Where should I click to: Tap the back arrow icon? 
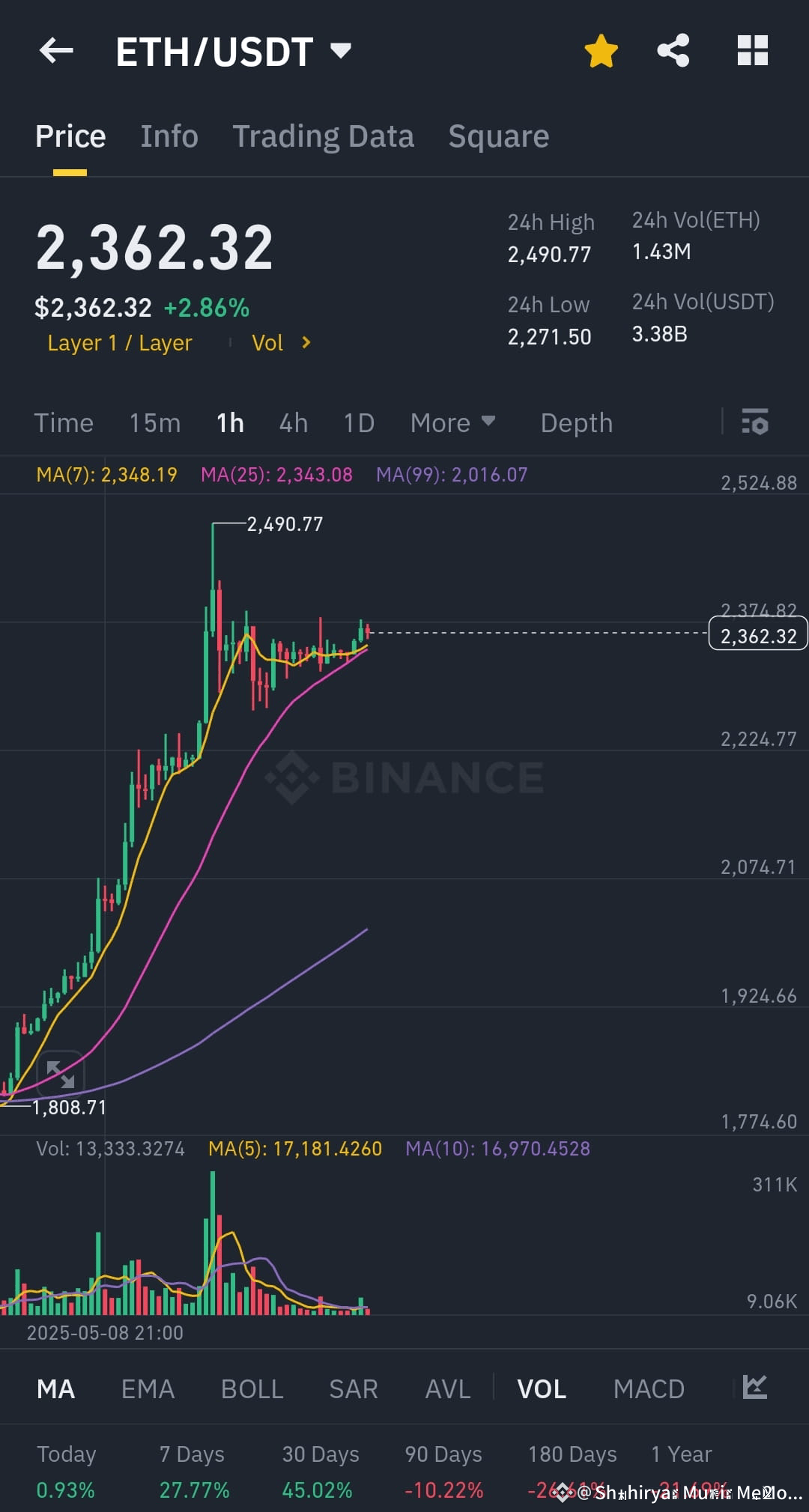coord(56,51)
